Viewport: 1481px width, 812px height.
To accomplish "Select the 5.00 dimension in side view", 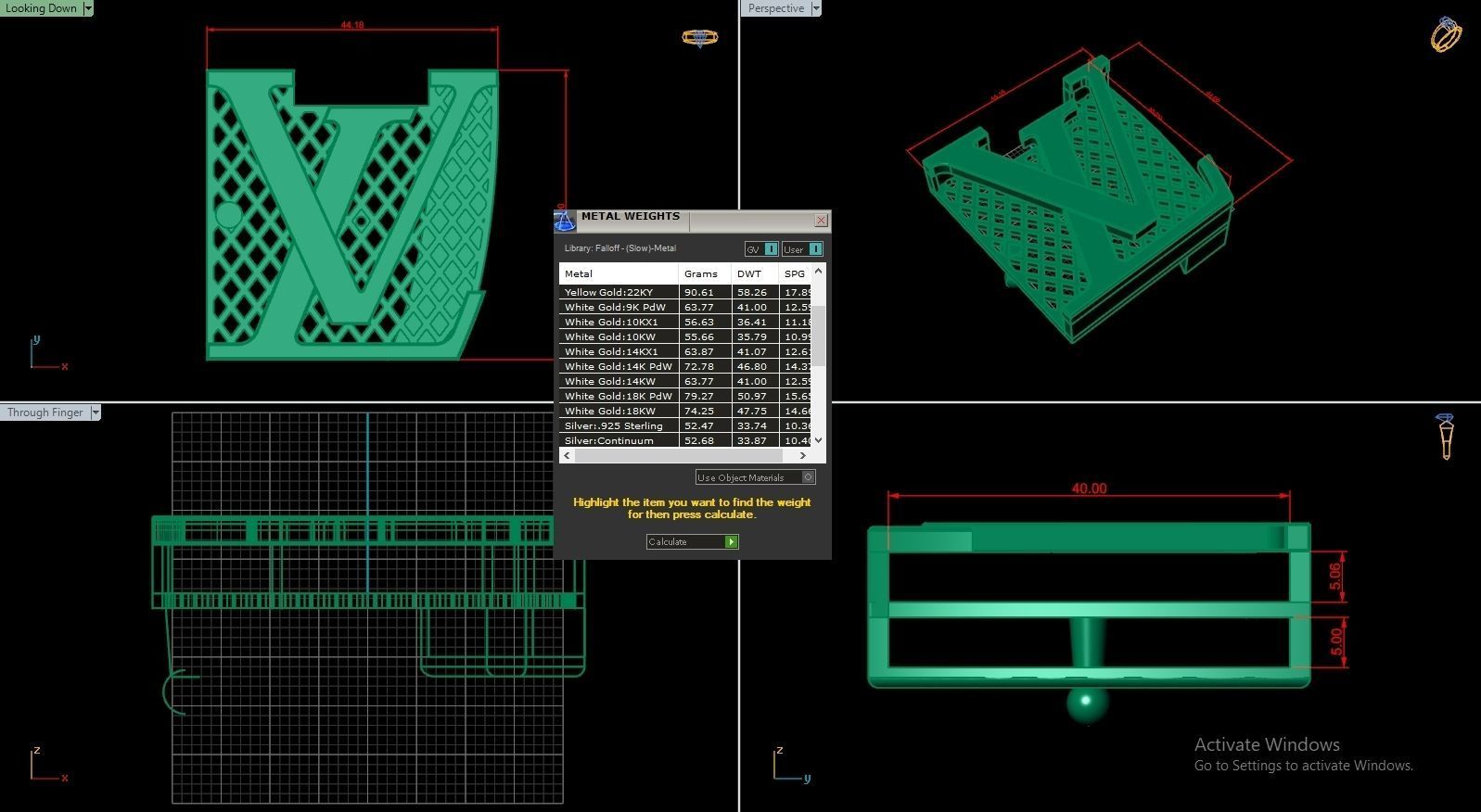I will (1335, 641).
